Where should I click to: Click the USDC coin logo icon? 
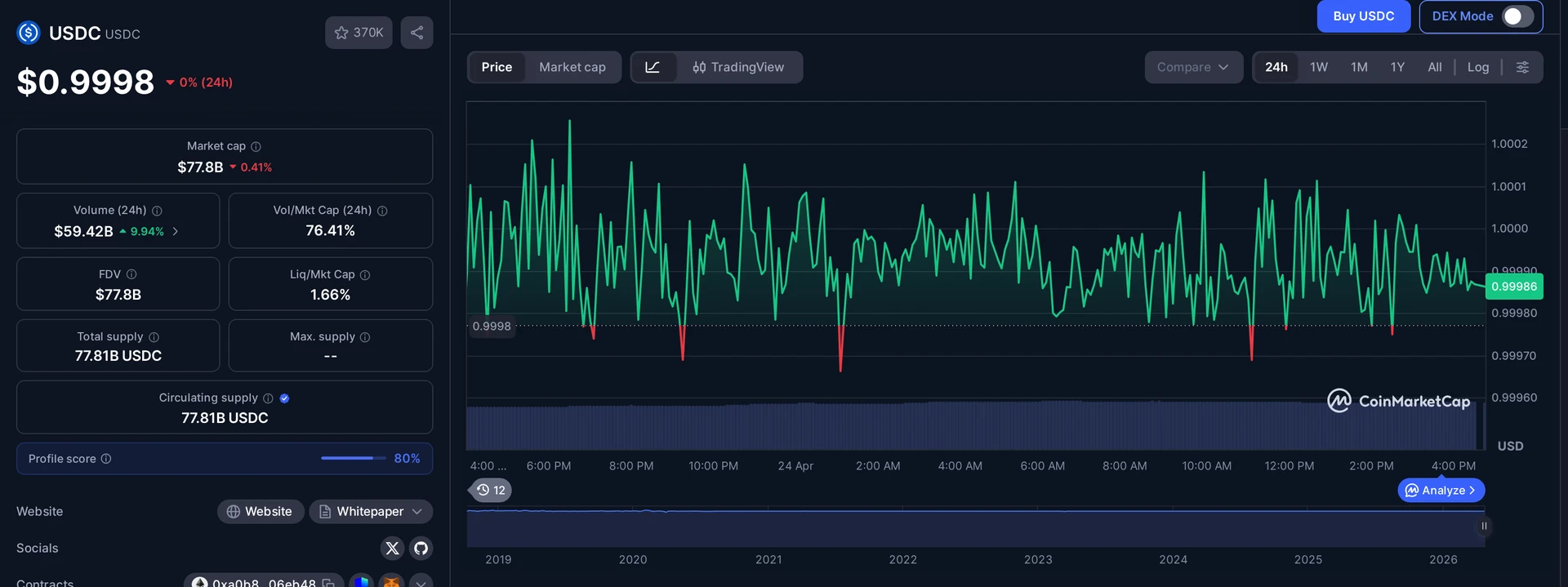(29, 33)
